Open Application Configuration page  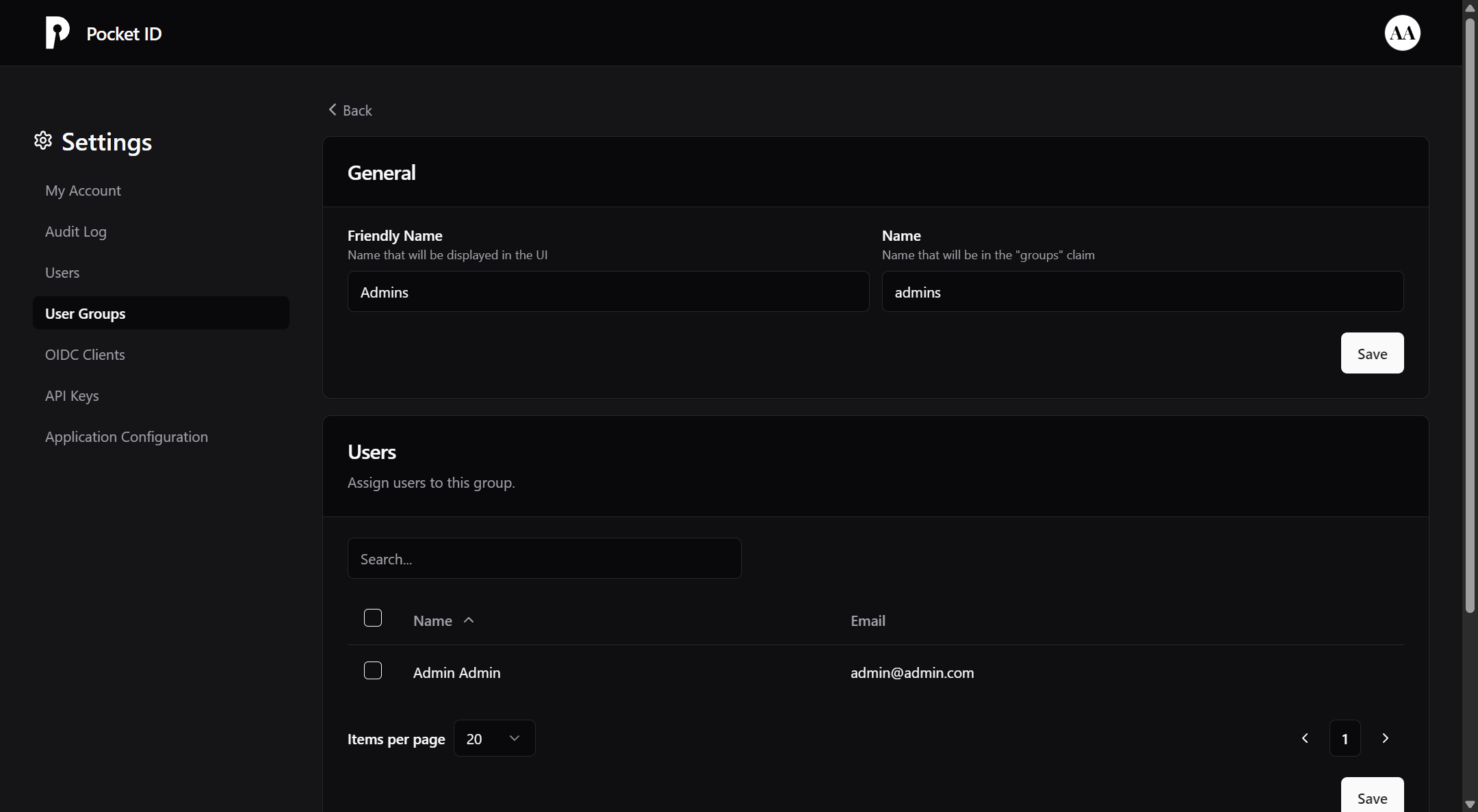(x=127, y=436)
